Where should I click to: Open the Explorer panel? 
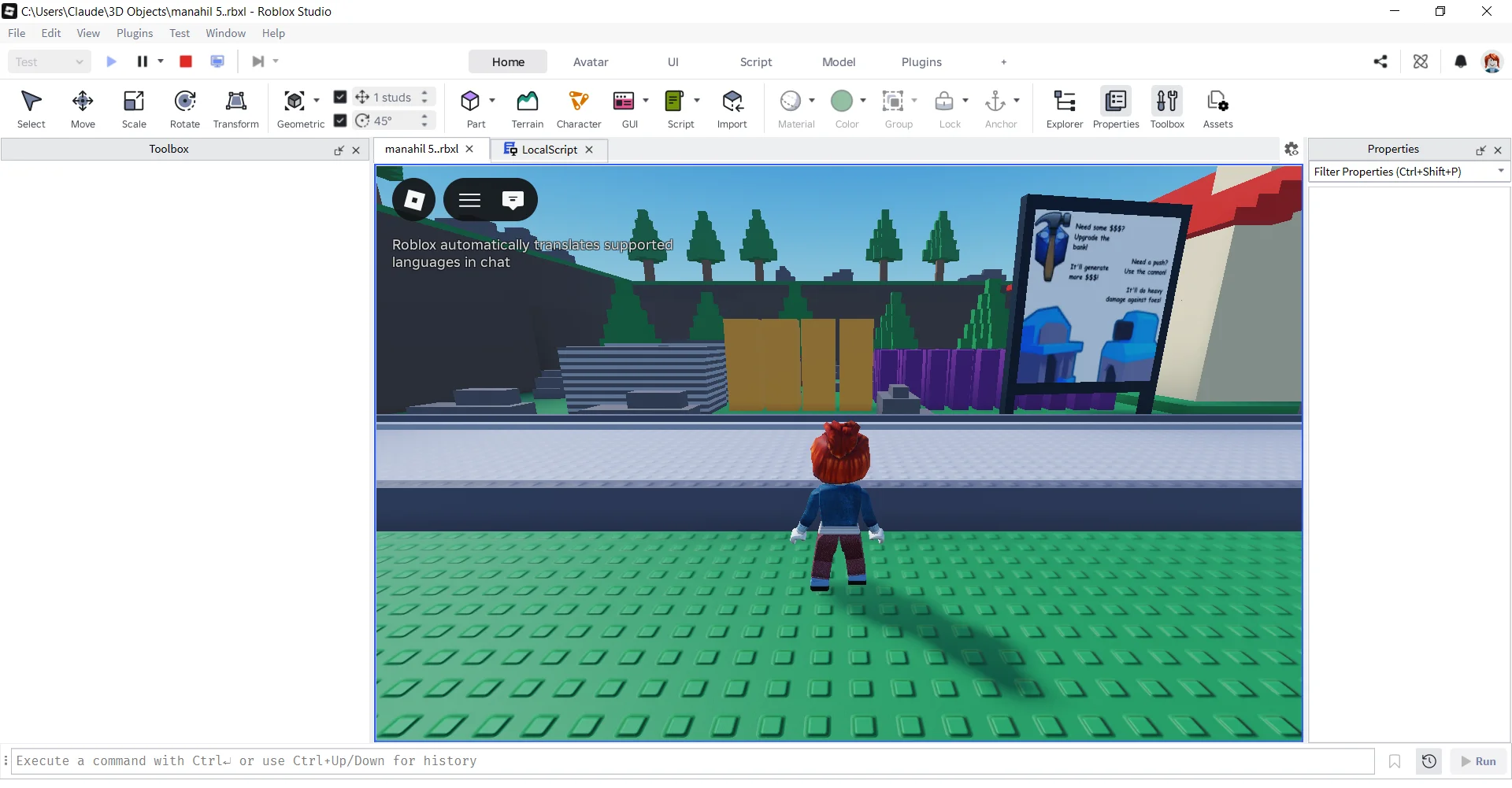point(1065,109)
